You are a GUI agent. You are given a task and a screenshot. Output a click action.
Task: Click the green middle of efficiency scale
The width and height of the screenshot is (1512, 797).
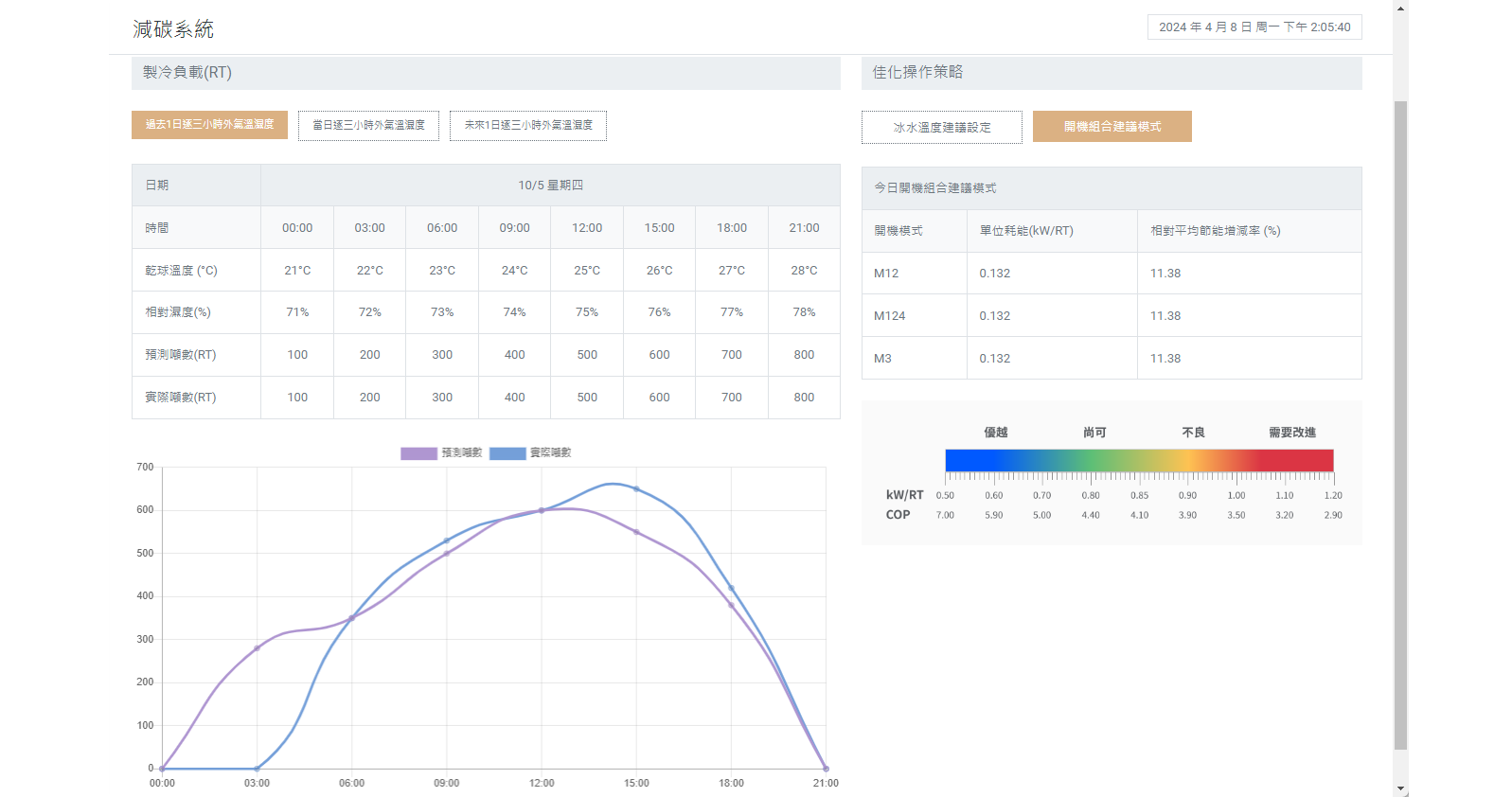[1094, 460]
